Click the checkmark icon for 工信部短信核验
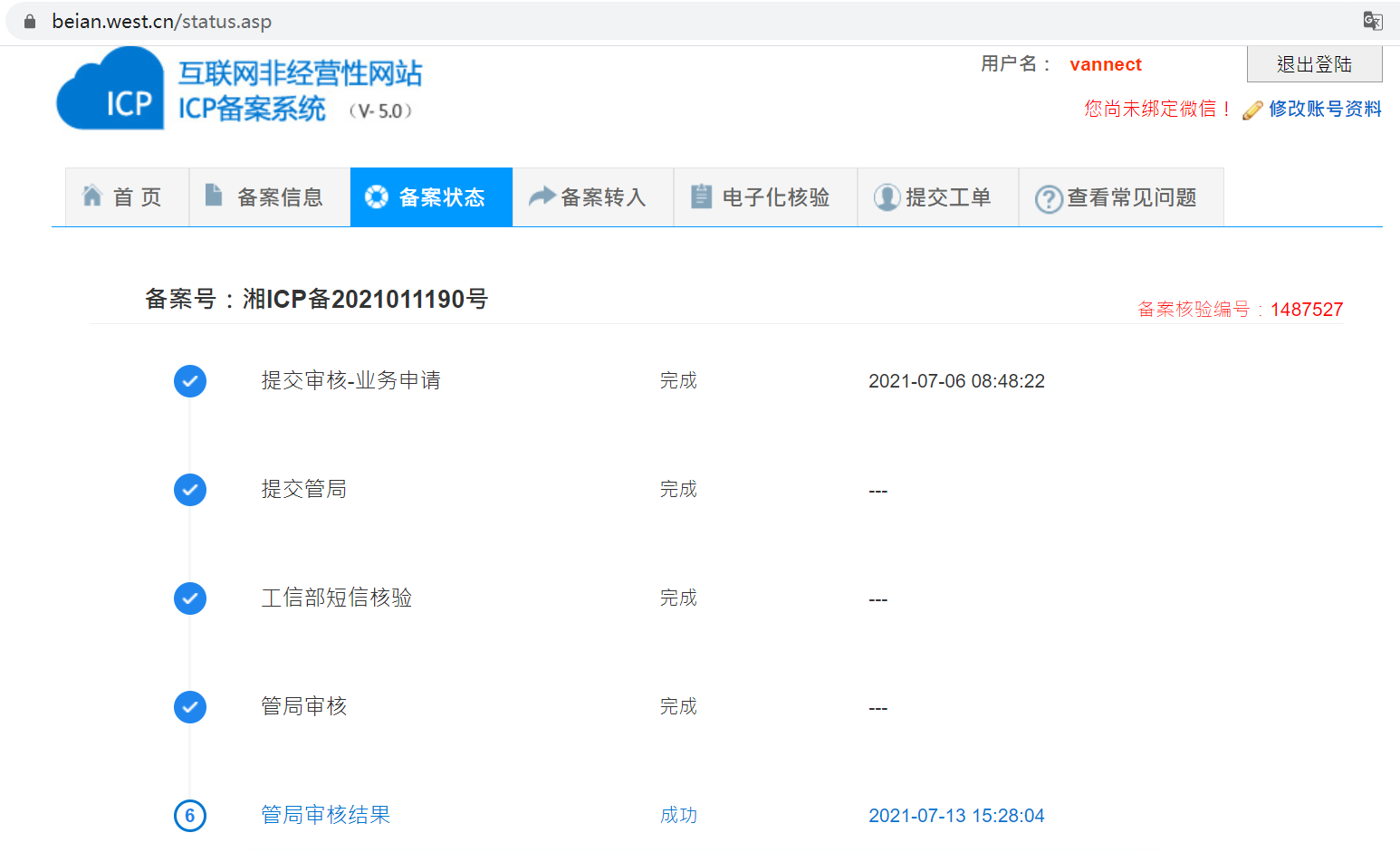This screenshot has width=1400, height=852. (190, 598)
